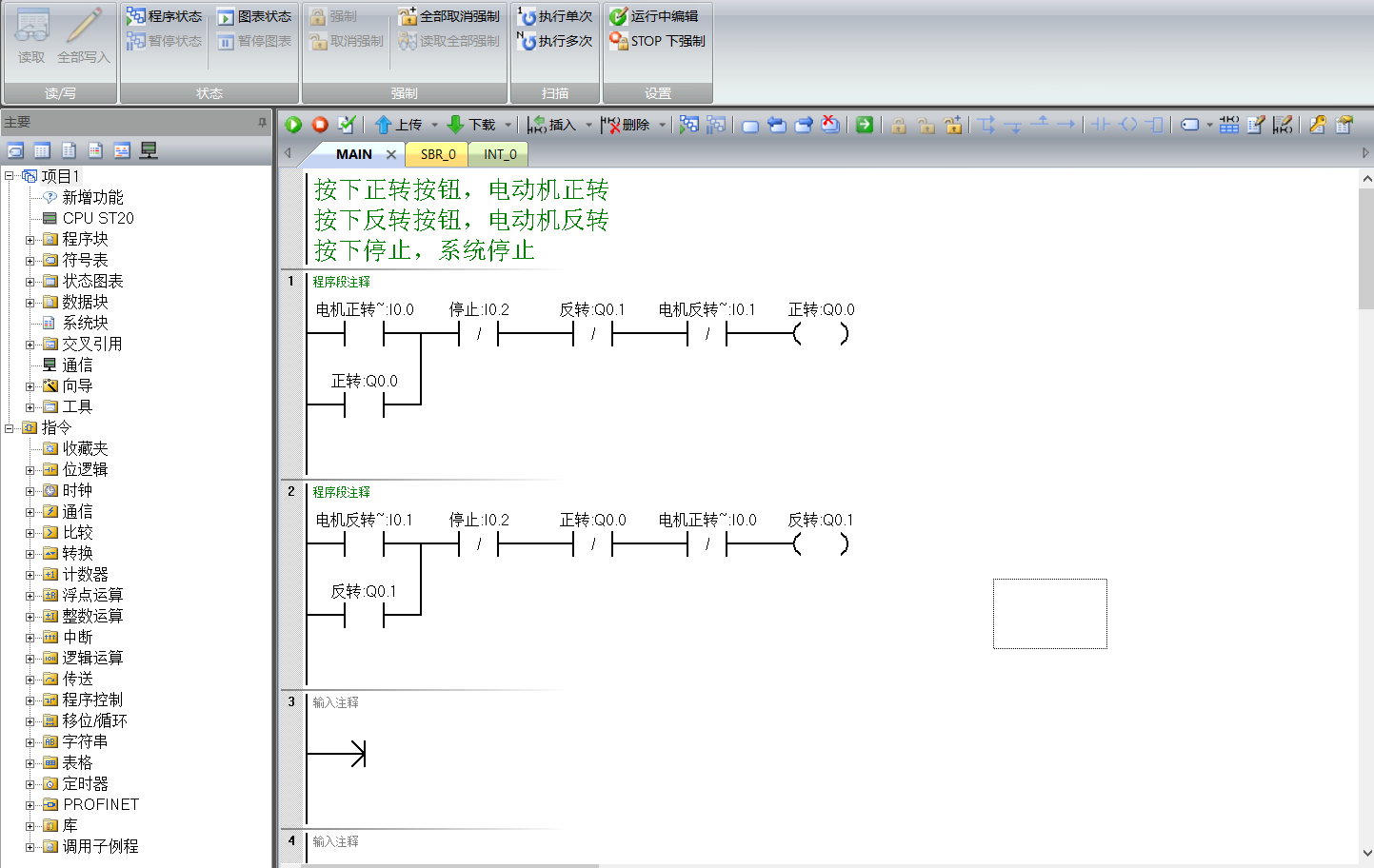Open the 插入 dropdown arrow

pos(588,125)
